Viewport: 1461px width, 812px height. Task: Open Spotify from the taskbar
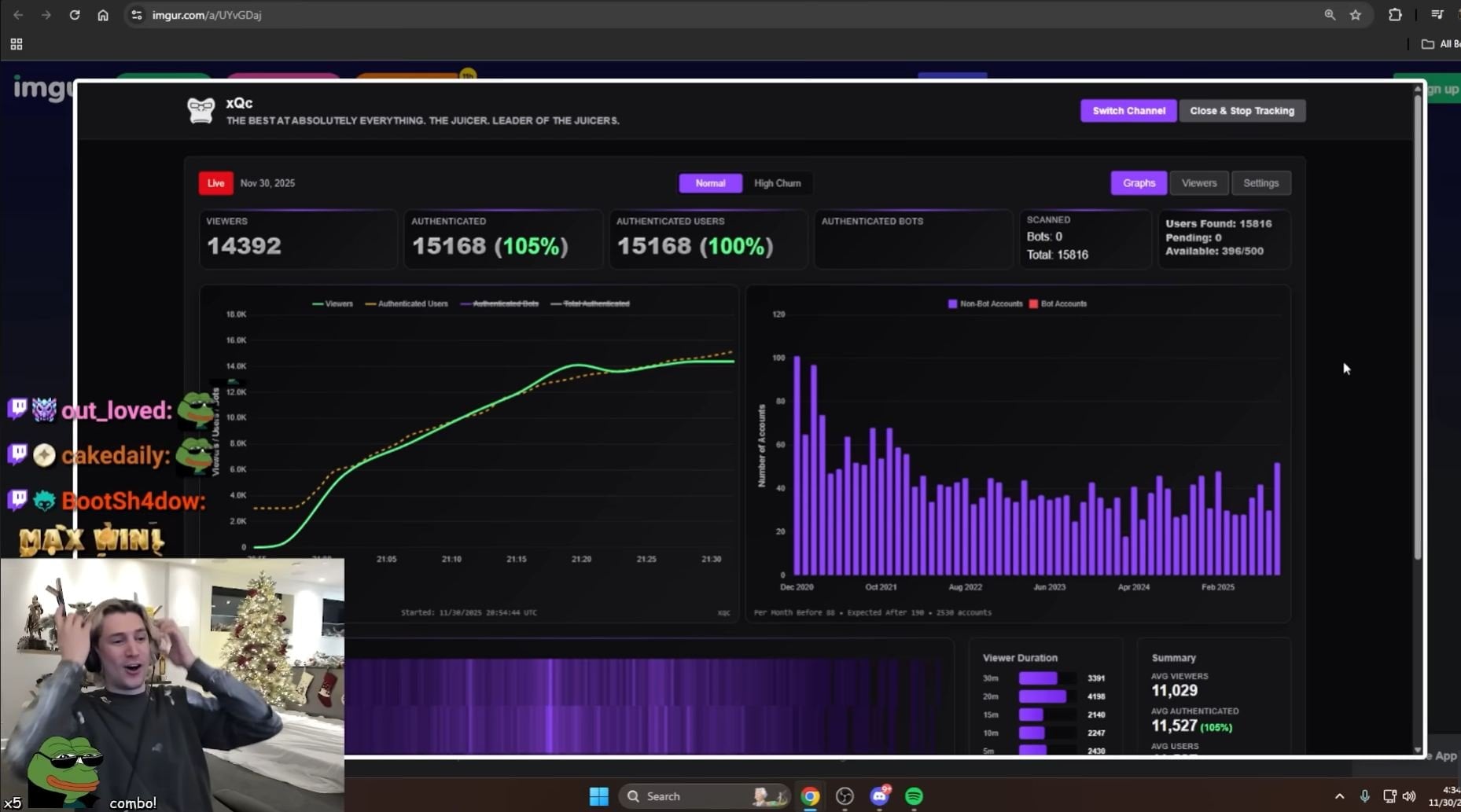[x=914, y=796]
